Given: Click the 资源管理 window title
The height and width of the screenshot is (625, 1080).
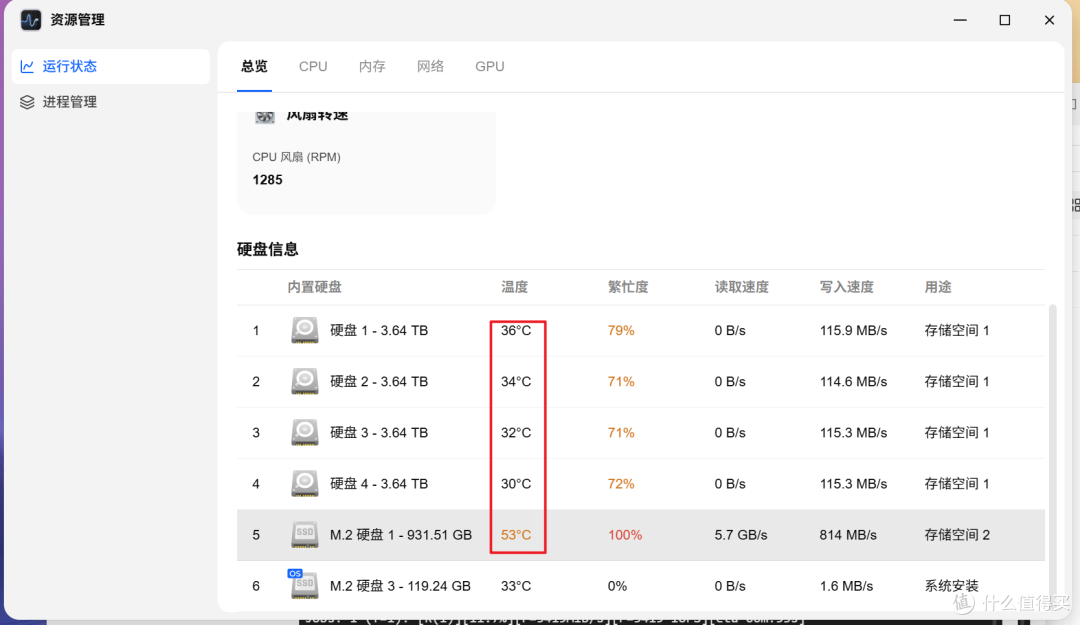Looking at the screenshot, I should pos(77,20).
